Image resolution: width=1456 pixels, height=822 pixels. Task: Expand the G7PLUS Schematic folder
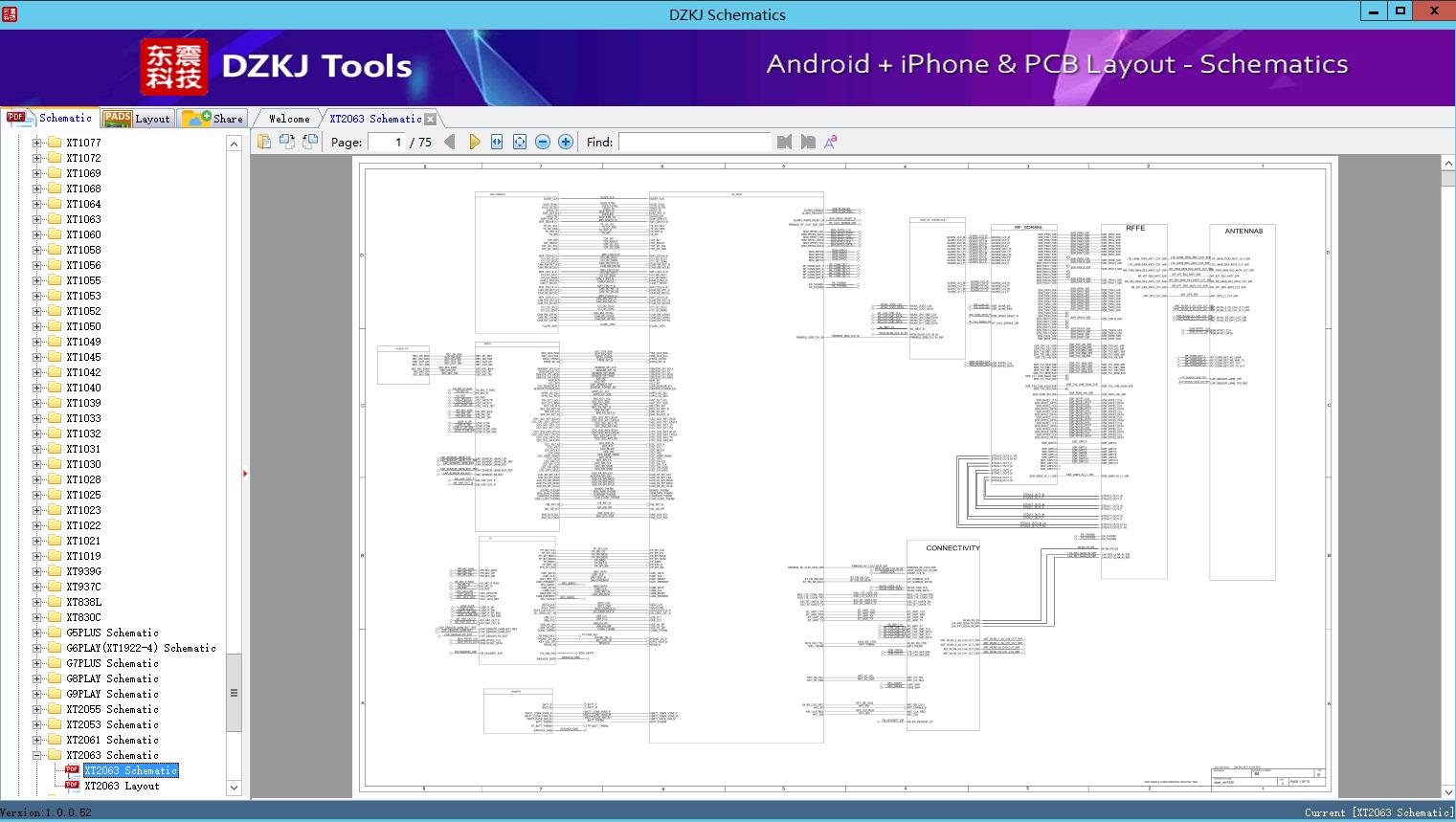36,663
